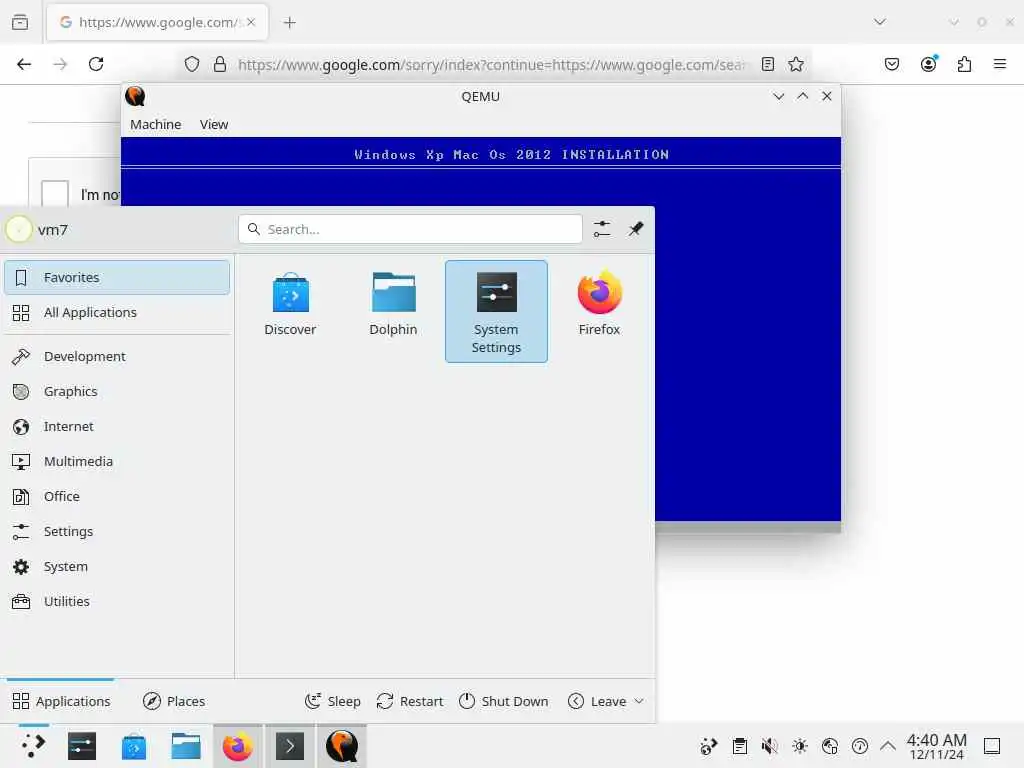The image size is (1024, 768).
Task: Save page to Pocket
Action: tap(892, 64)
